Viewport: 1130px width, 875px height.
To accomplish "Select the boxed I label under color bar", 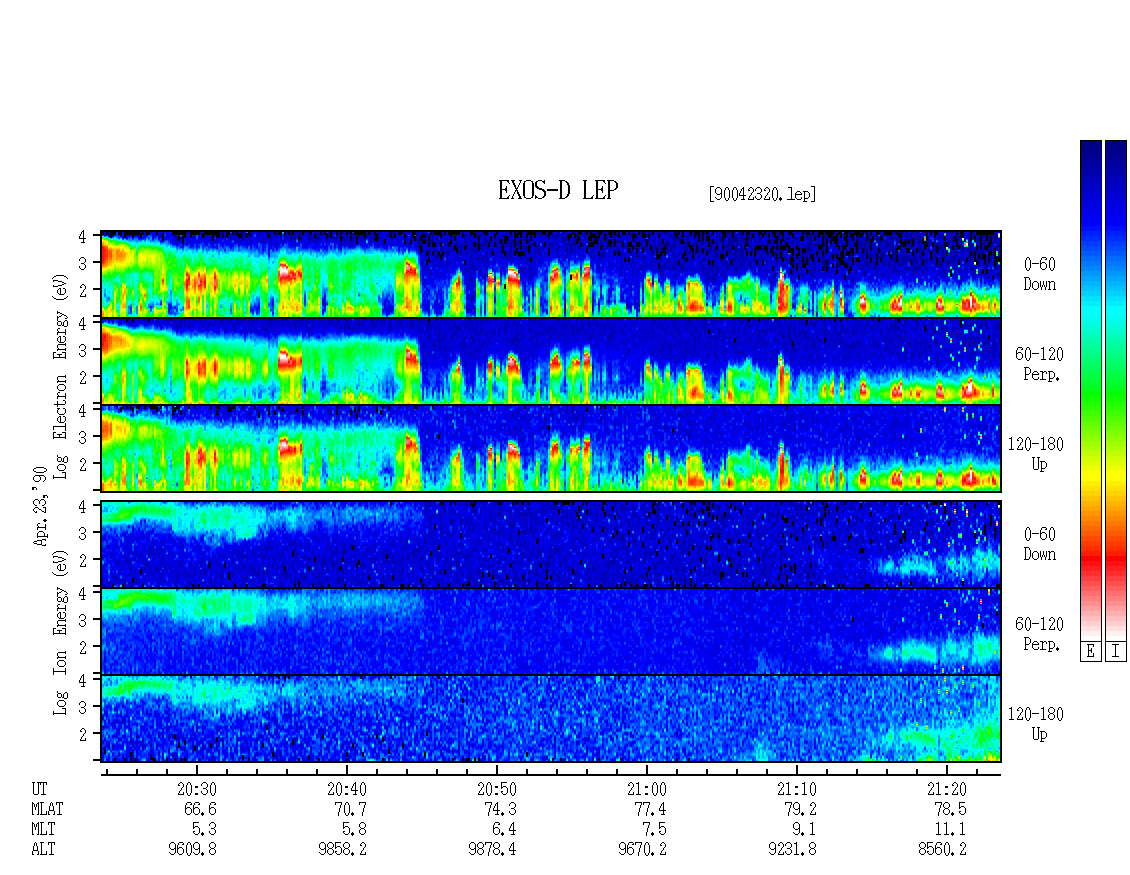I will click(x=1116, y=652).
